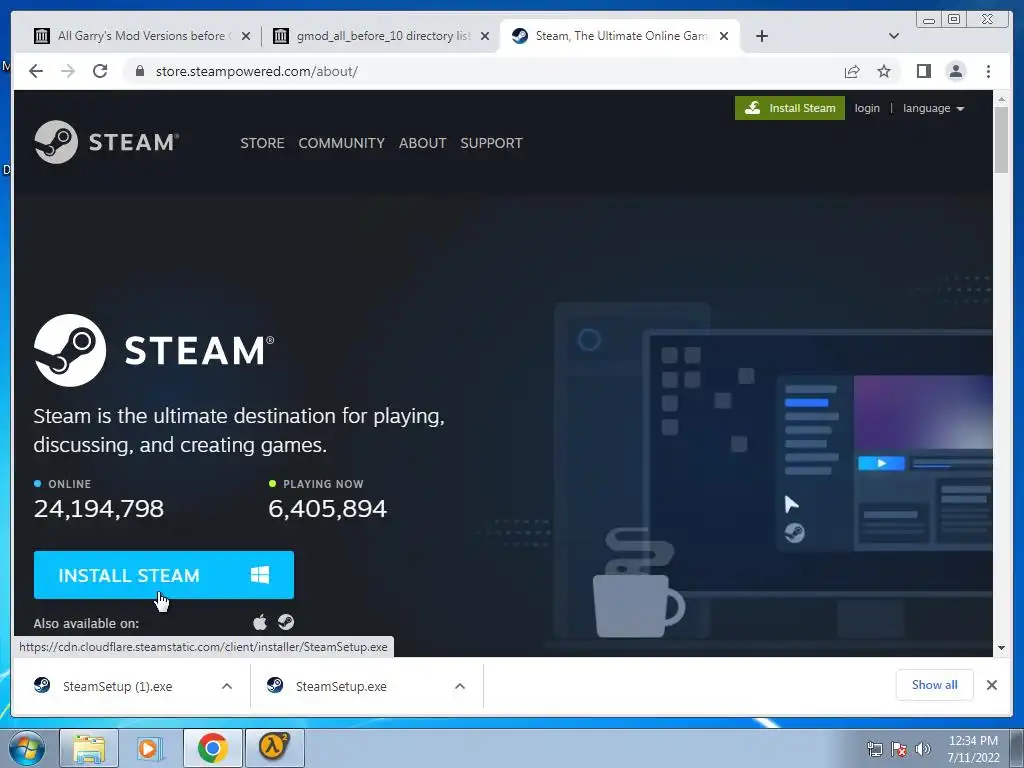
Task: Open a new tab with the plus icon
Action: pos(761,36)
